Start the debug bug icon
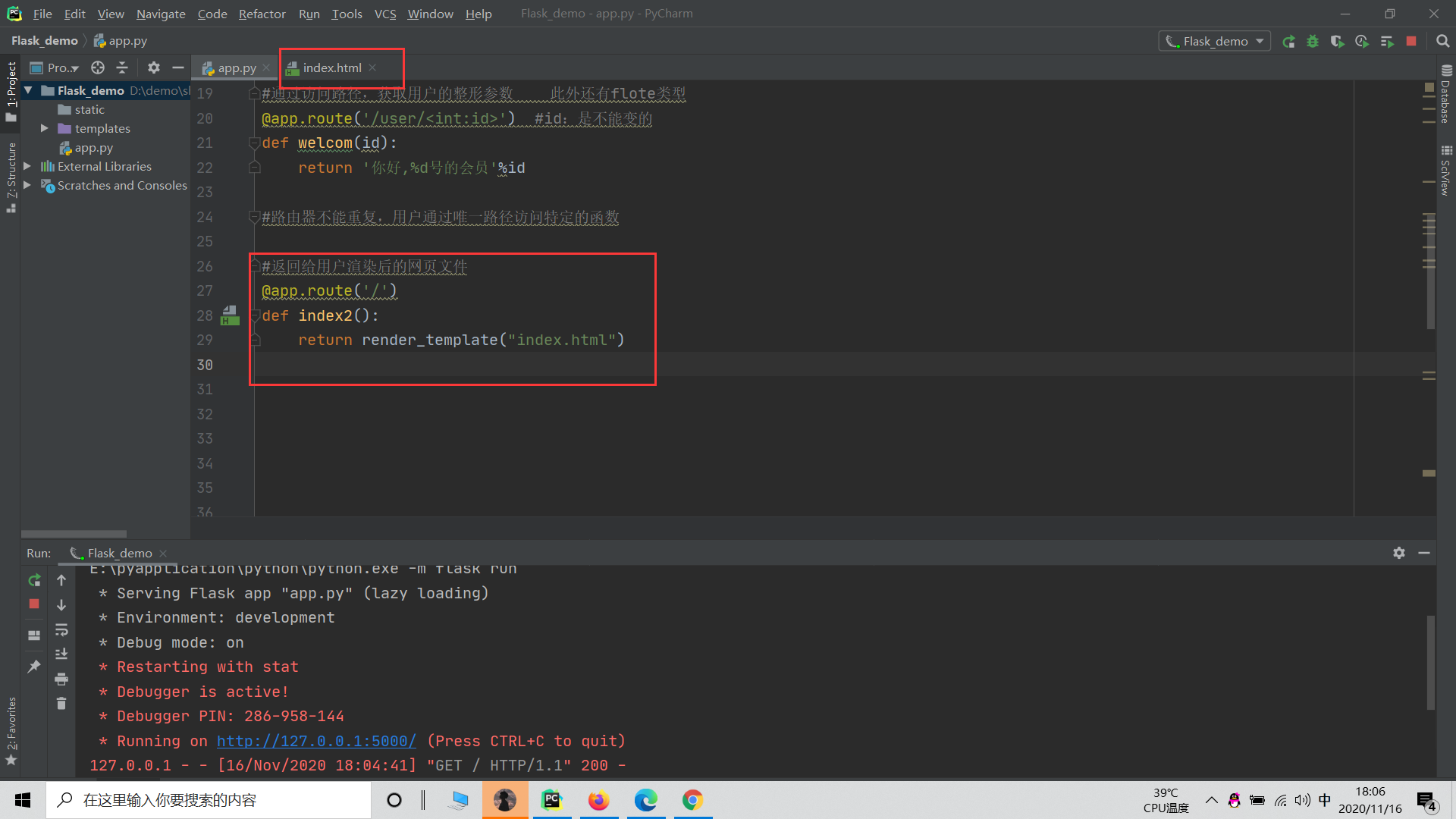This screenshot has width=1456, height=819. coord(1313,42)
